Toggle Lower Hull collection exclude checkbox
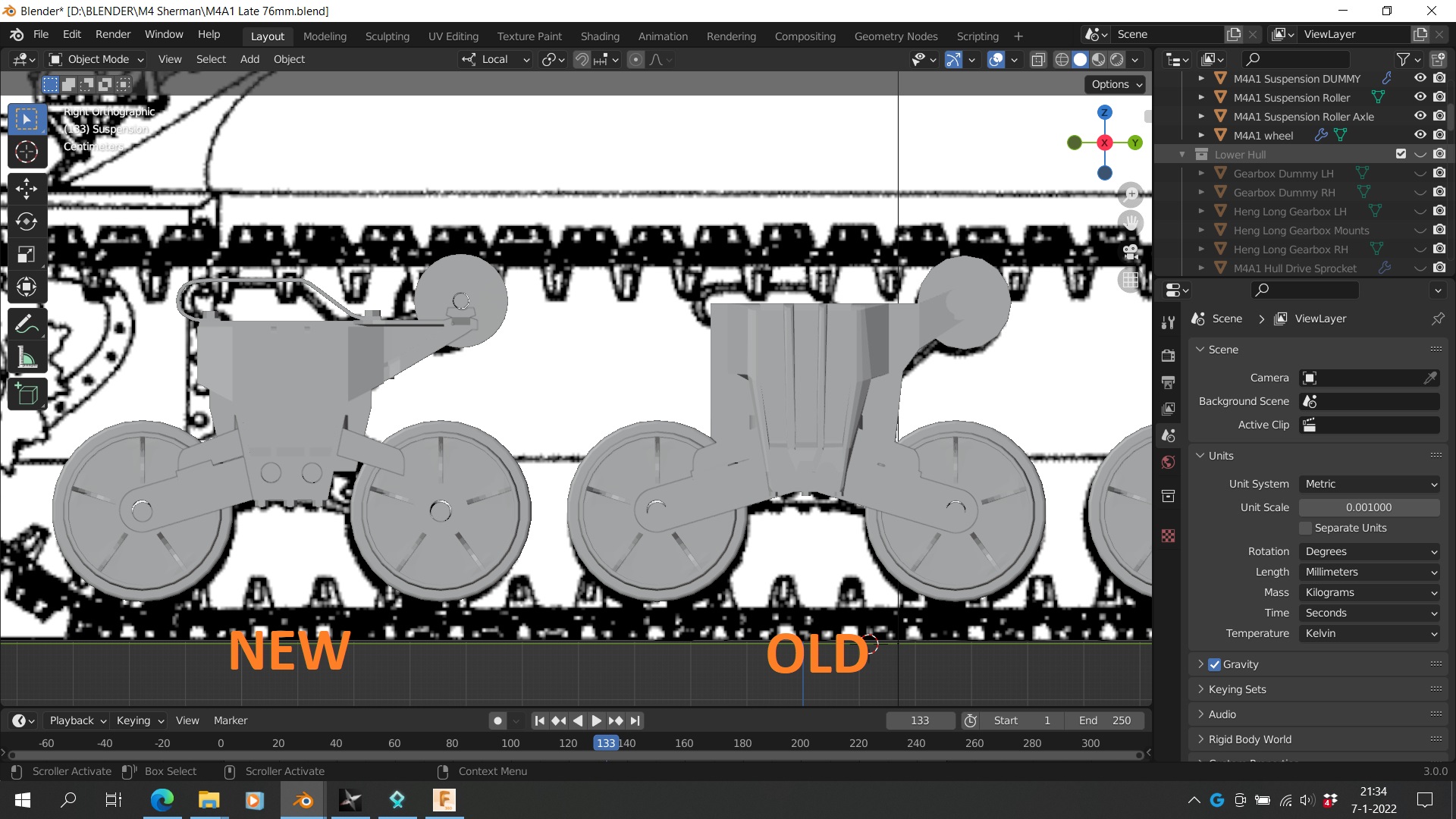This screenshot has height=819, width=1456. (1401, 154)
